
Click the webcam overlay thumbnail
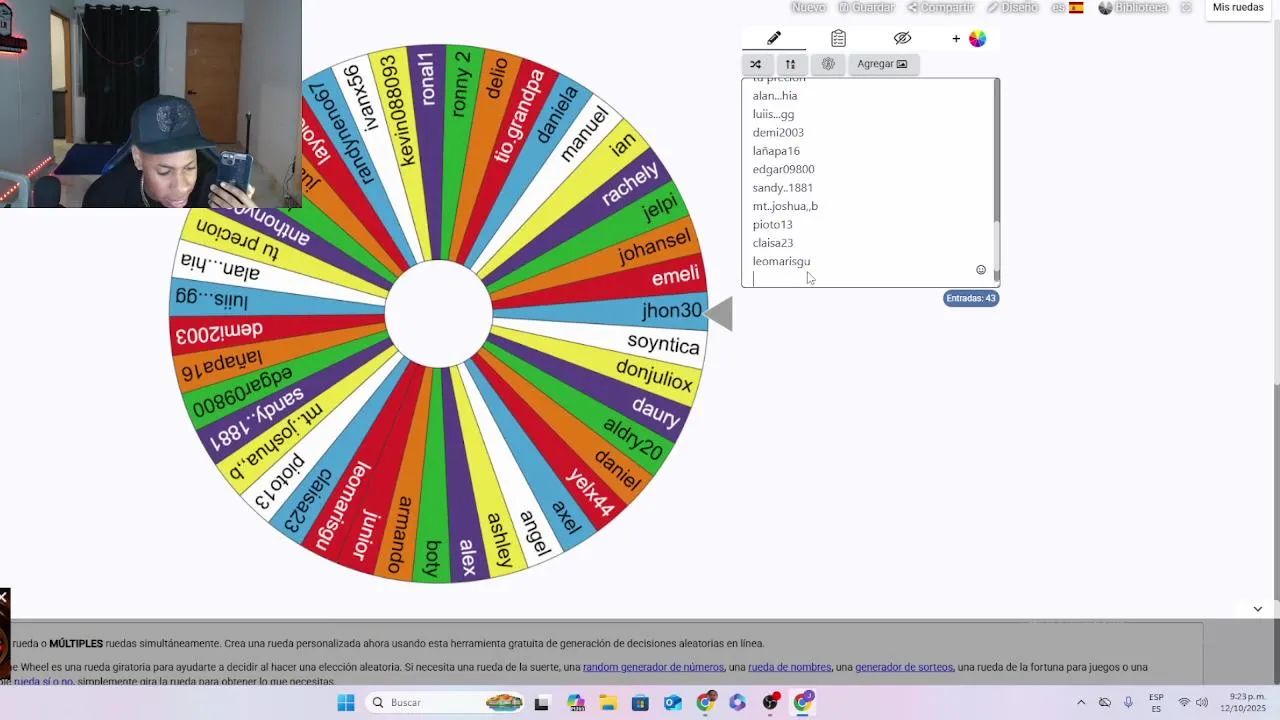[x=151, y=104]
